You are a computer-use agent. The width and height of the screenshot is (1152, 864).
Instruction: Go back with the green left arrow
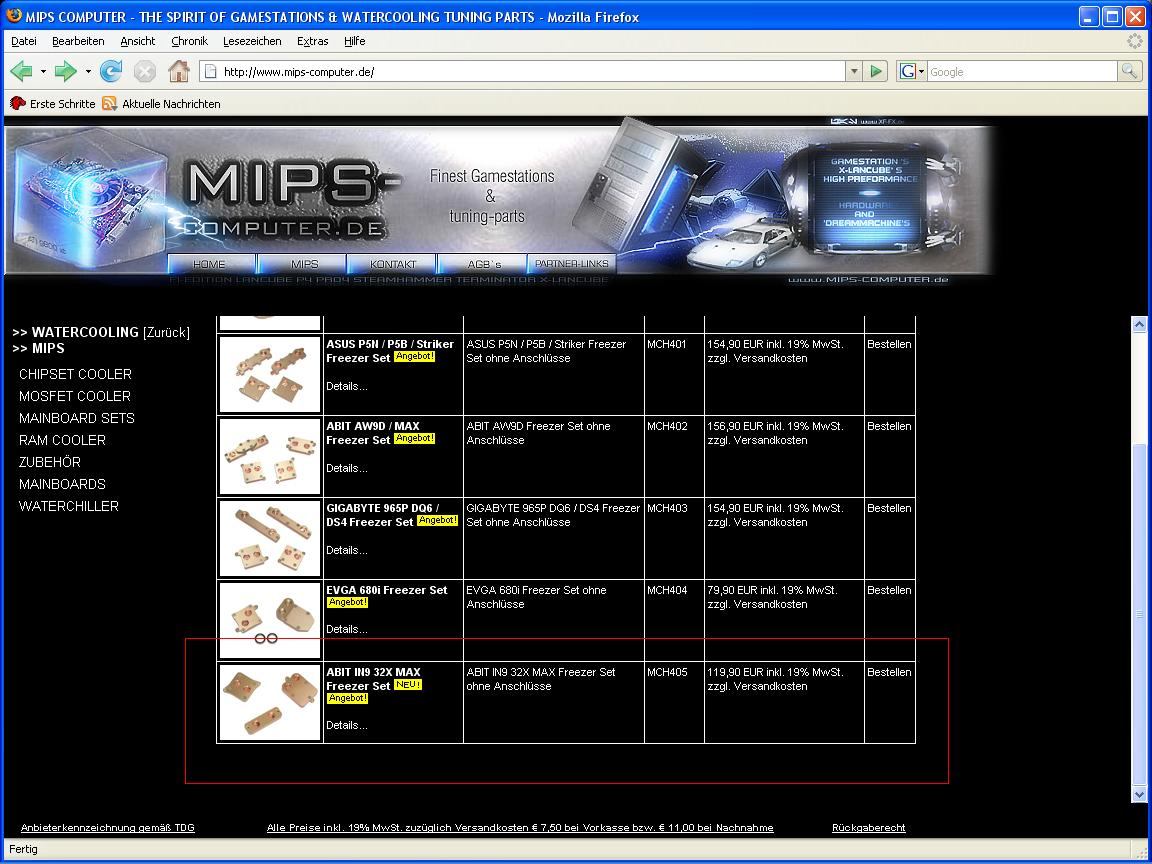pos(22,71)
